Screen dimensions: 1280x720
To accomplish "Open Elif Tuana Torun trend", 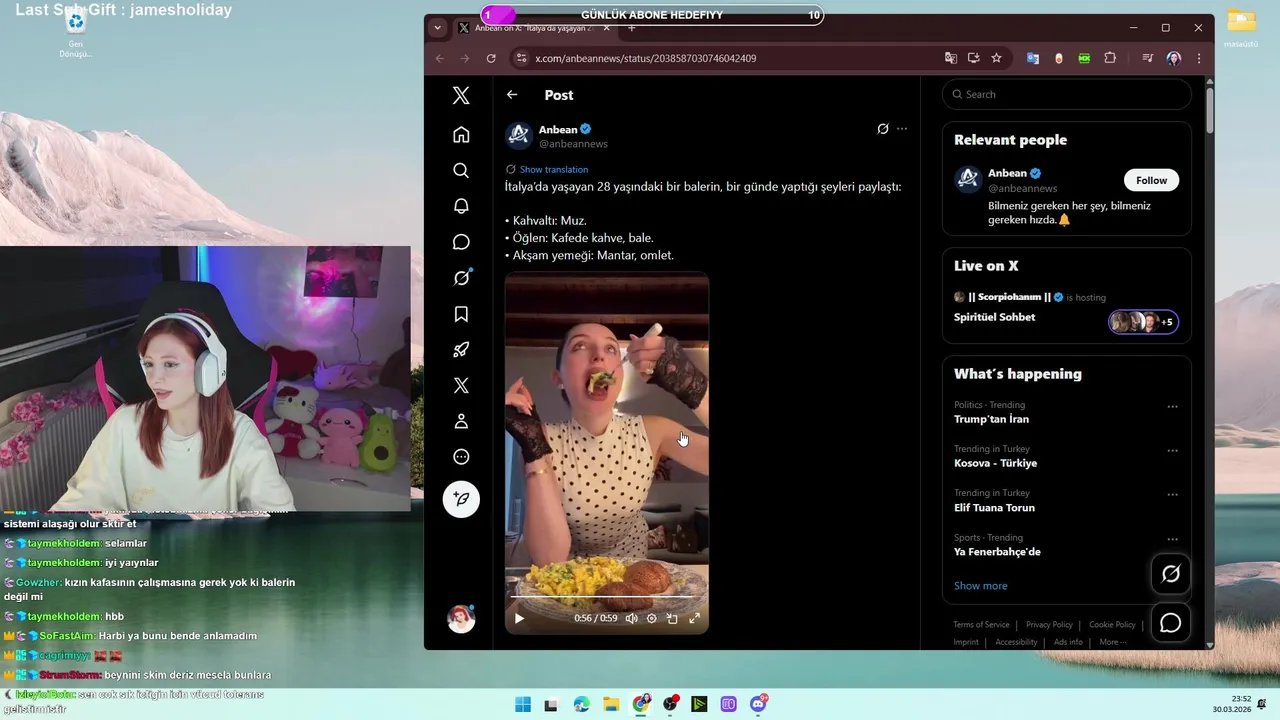I will click(994, 507).
